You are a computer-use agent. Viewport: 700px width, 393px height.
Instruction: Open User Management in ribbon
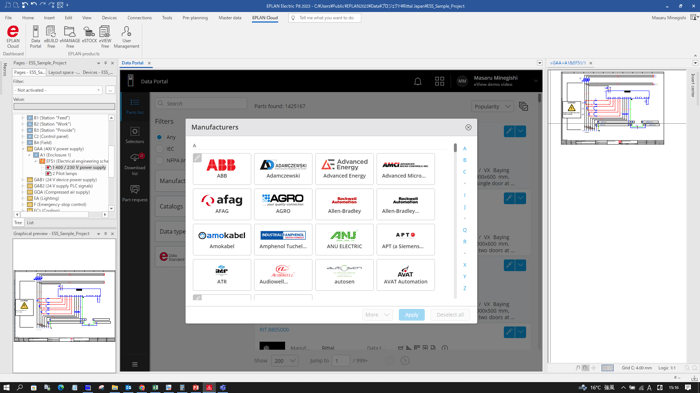tap(126, 37)
